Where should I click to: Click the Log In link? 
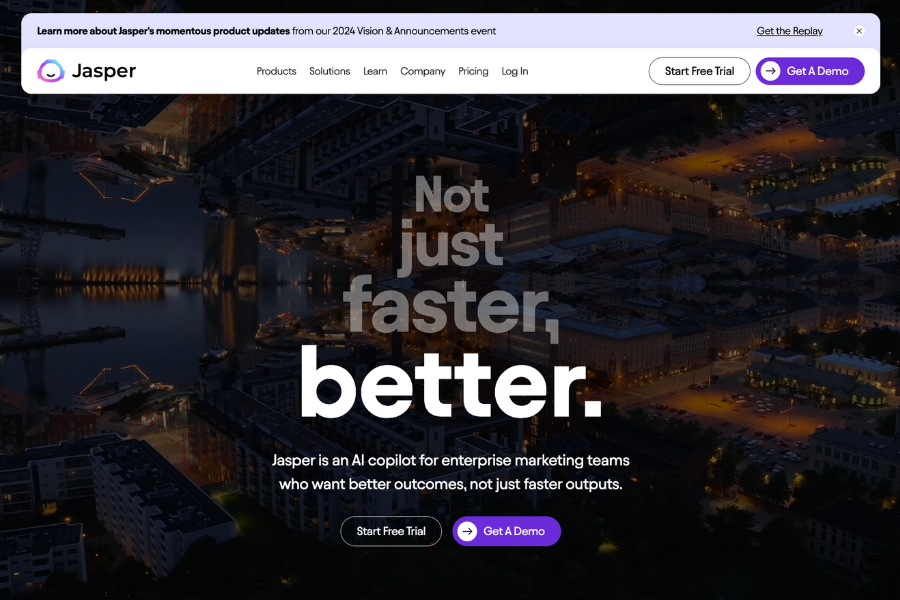pyautogui.click(x=514, y=71)
